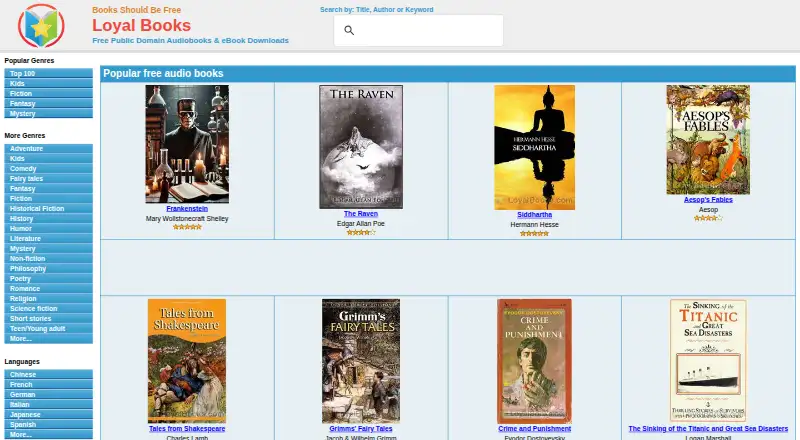Follow the Aesop's Fables title link
This screenshot has height=440, width=800.
click(x=708, y=200)
